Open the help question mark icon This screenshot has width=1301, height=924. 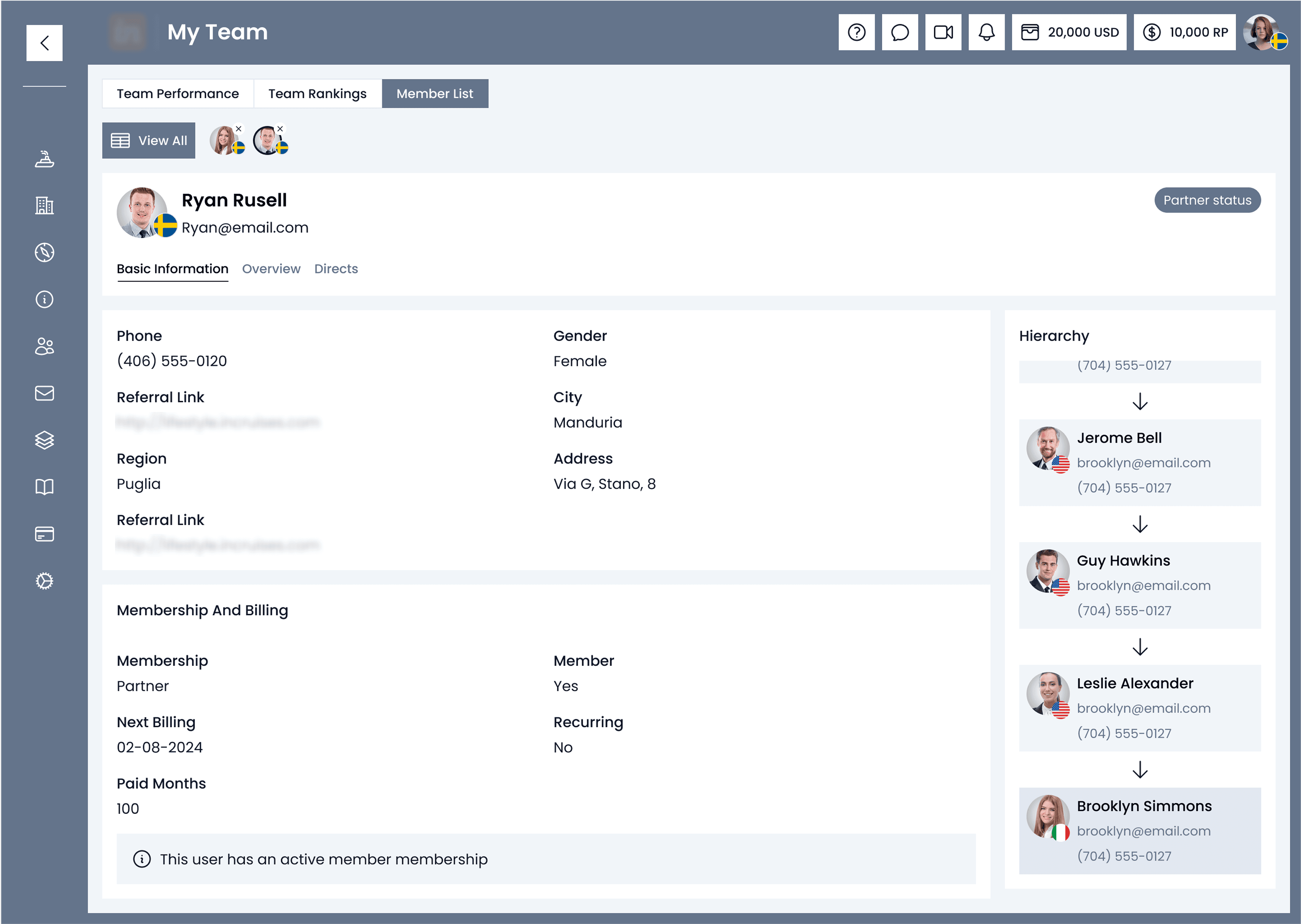856,33
